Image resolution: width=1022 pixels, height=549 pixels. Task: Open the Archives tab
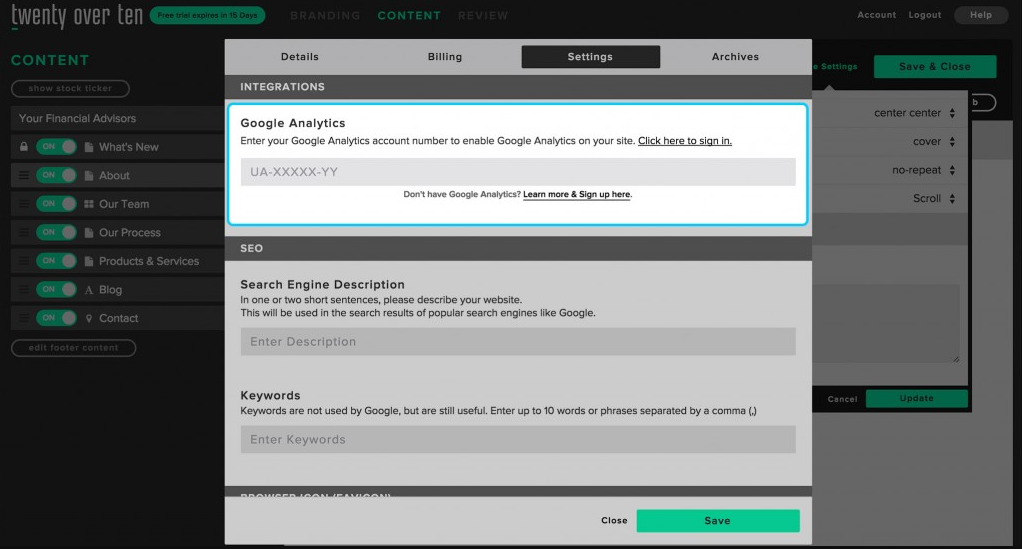pyautogui.click(x=735, y=57)
